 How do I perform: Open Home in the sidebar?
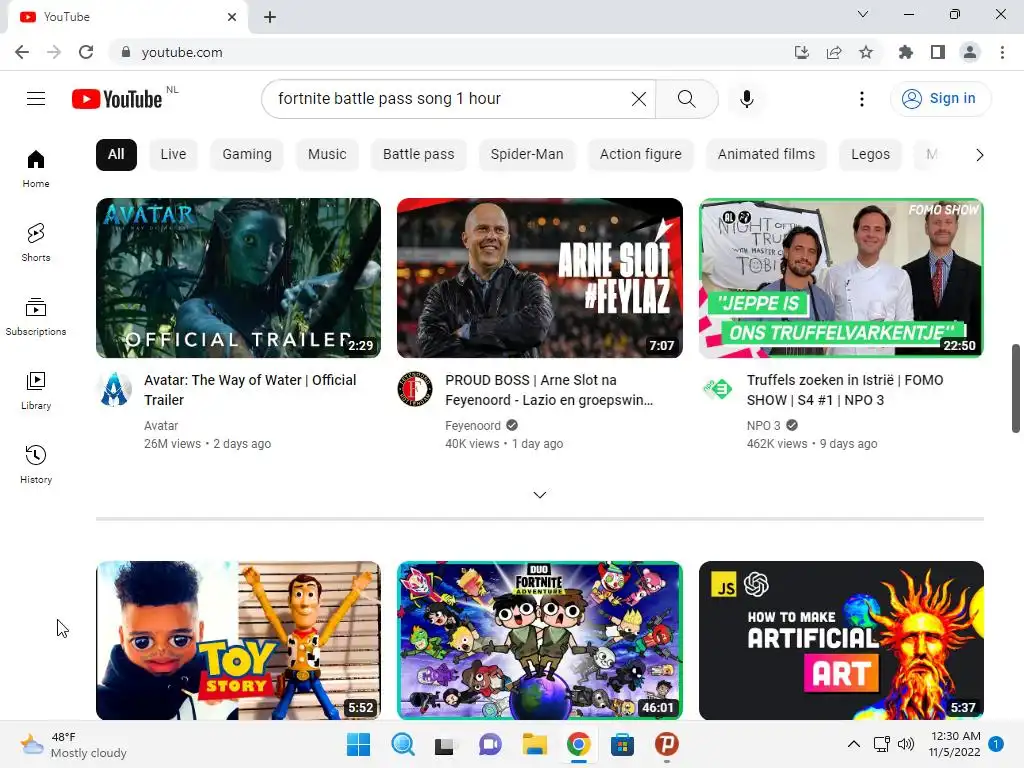[x=36, y=168]
